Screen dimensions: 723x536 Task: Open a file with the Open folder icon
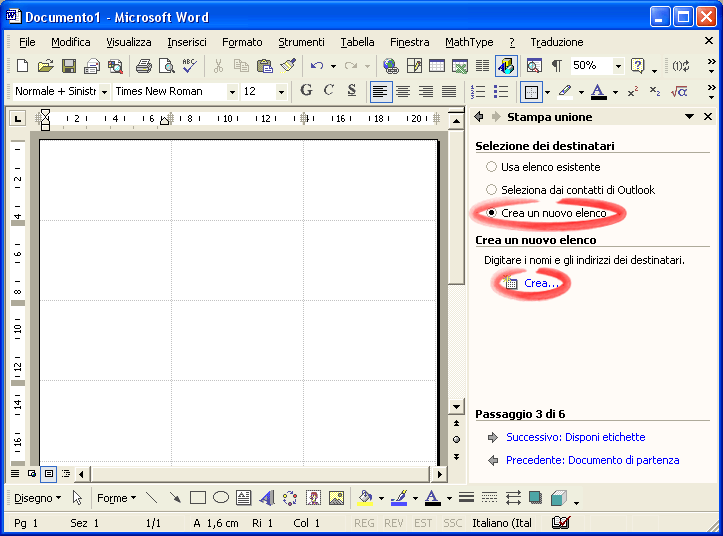(45, 66)
